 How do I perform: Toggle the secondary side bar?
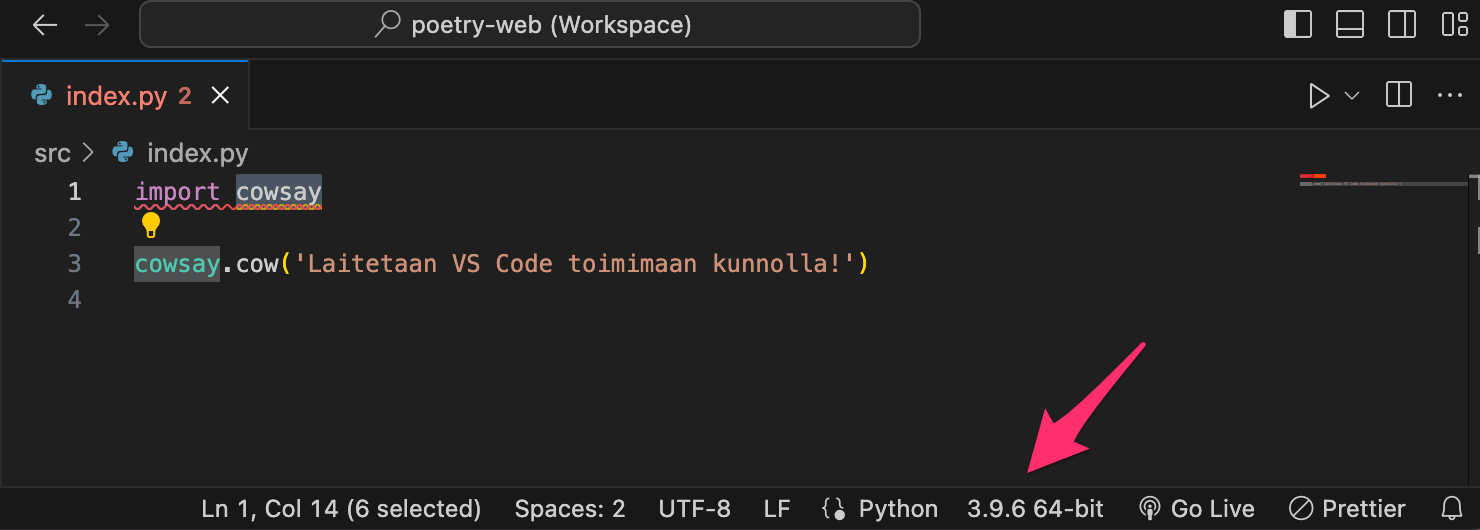click(1402, 24)
